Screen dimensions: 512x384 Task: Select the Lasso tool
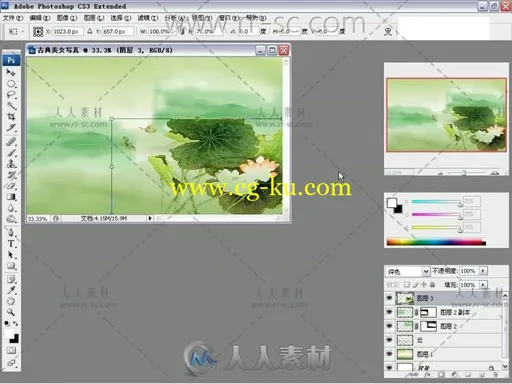pos(11,95)
